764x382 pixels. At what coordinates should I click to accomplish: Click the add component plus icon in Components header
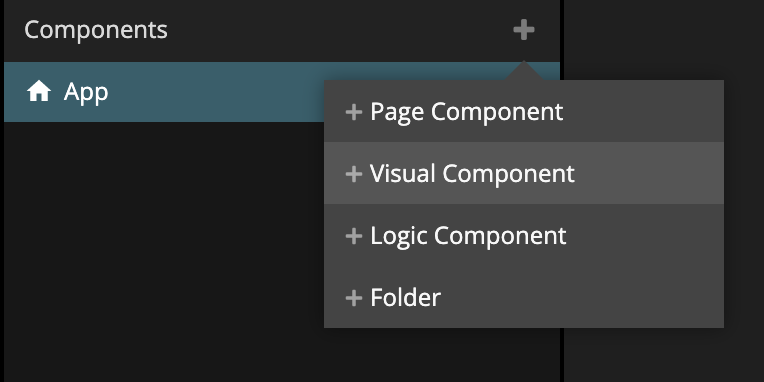tap(524, 30)
